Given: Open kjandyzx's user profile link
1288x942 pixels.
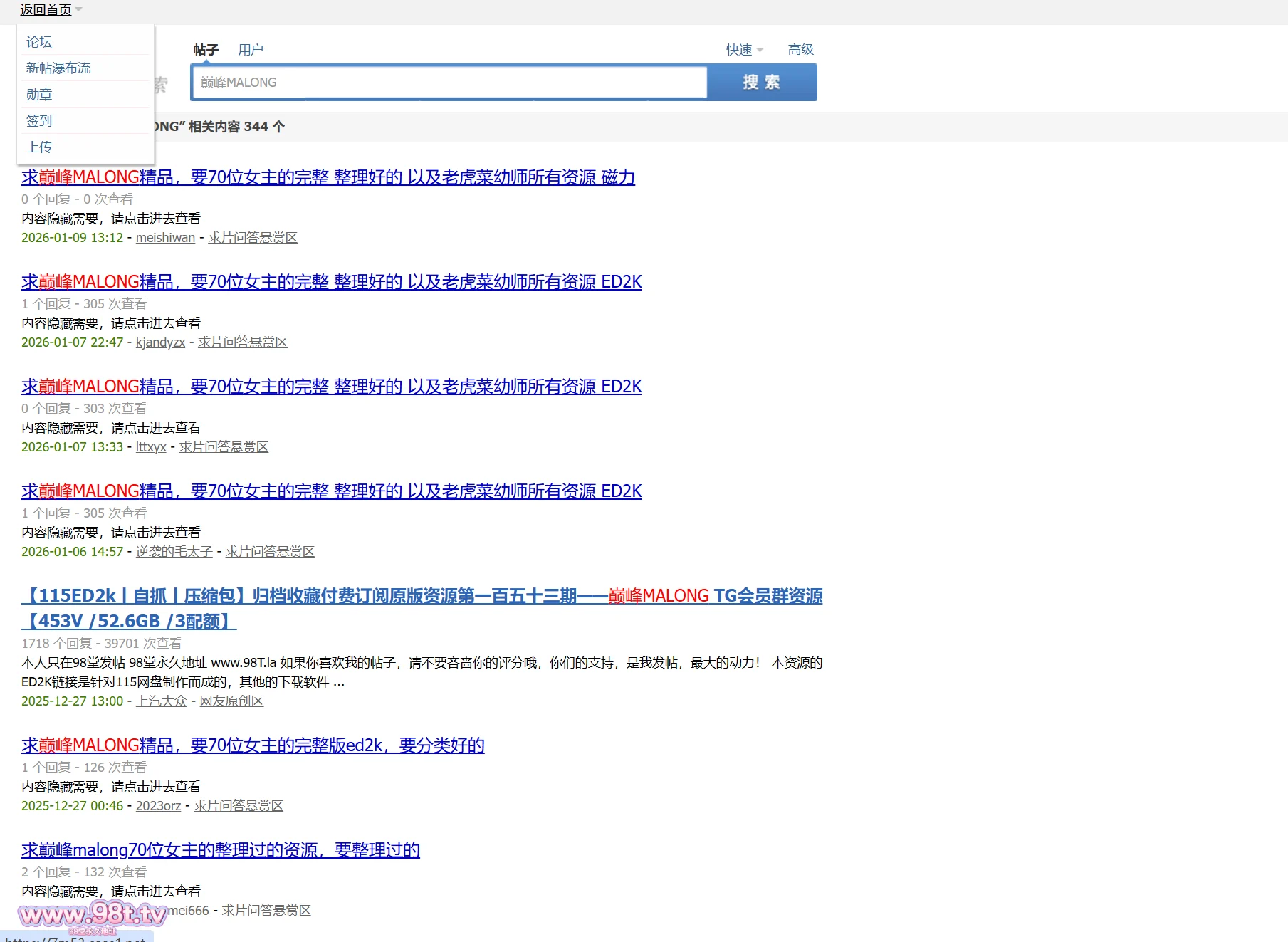Looking at the screenshot, I should click(160, 342).
